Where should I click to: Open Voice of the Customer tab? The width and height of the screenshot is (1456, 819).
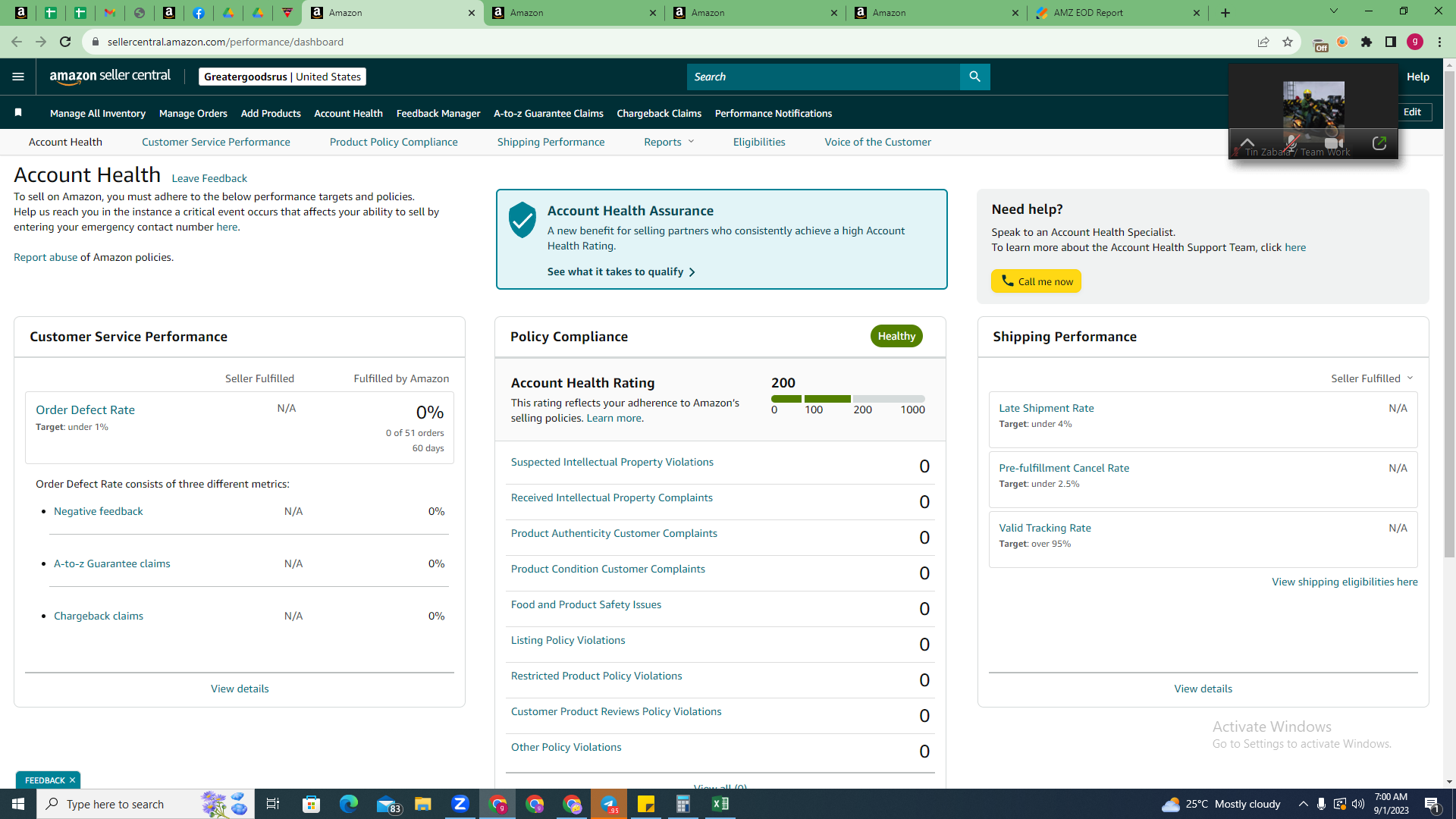(x=878, y=142)
